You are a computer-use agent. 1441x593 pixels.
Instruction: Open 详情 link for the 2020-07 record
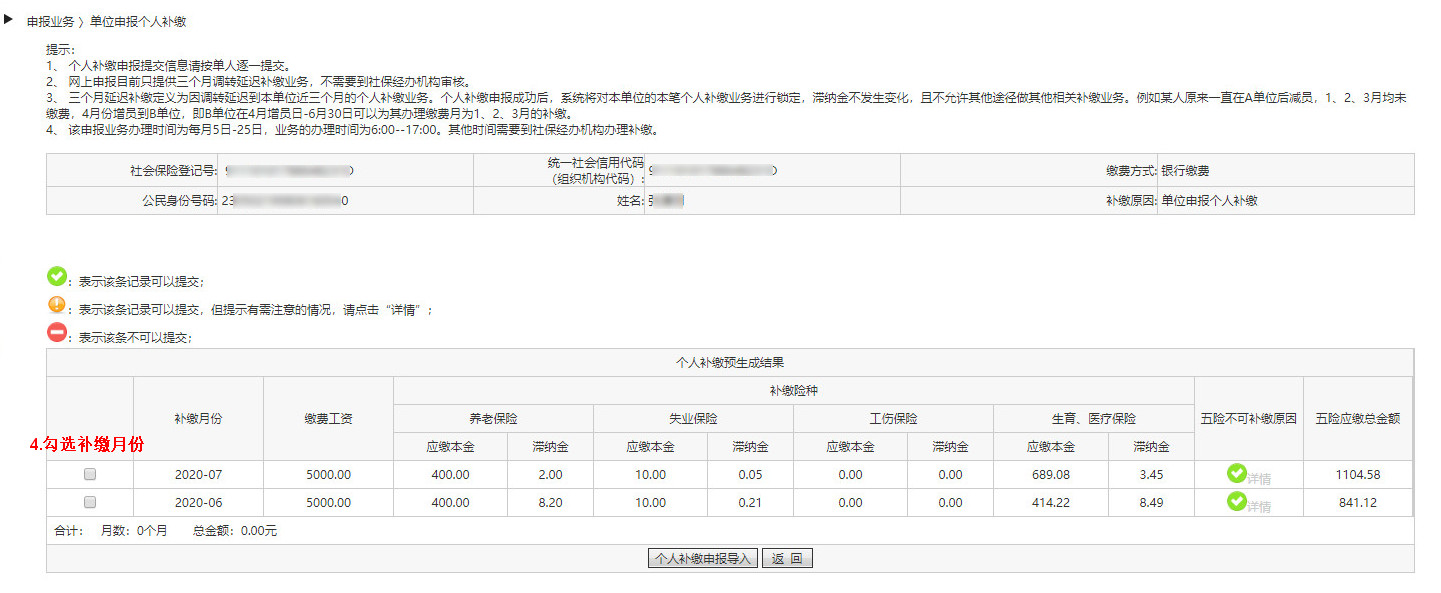click(1259, 479)
